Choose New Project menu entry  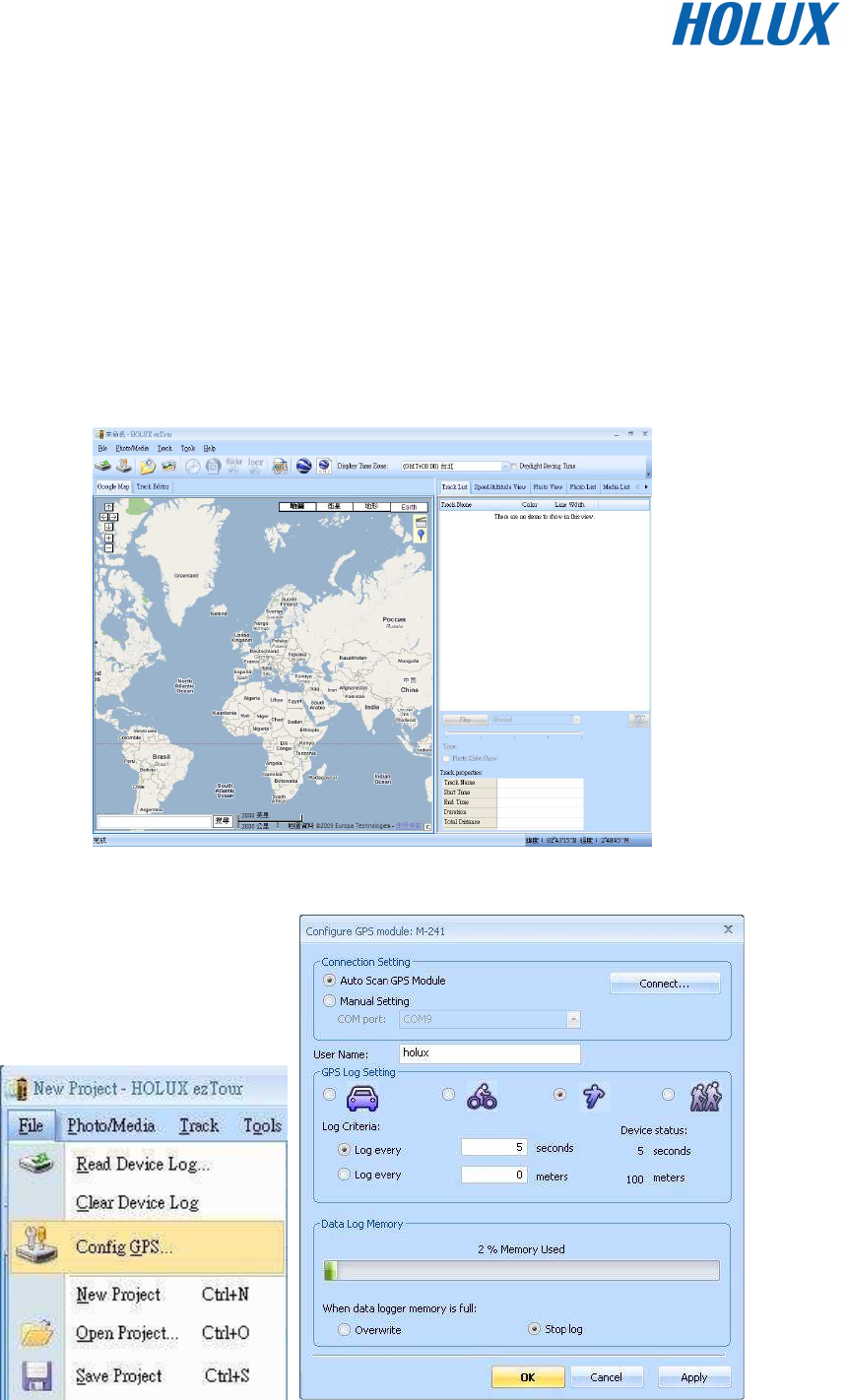coord(118,1295)
